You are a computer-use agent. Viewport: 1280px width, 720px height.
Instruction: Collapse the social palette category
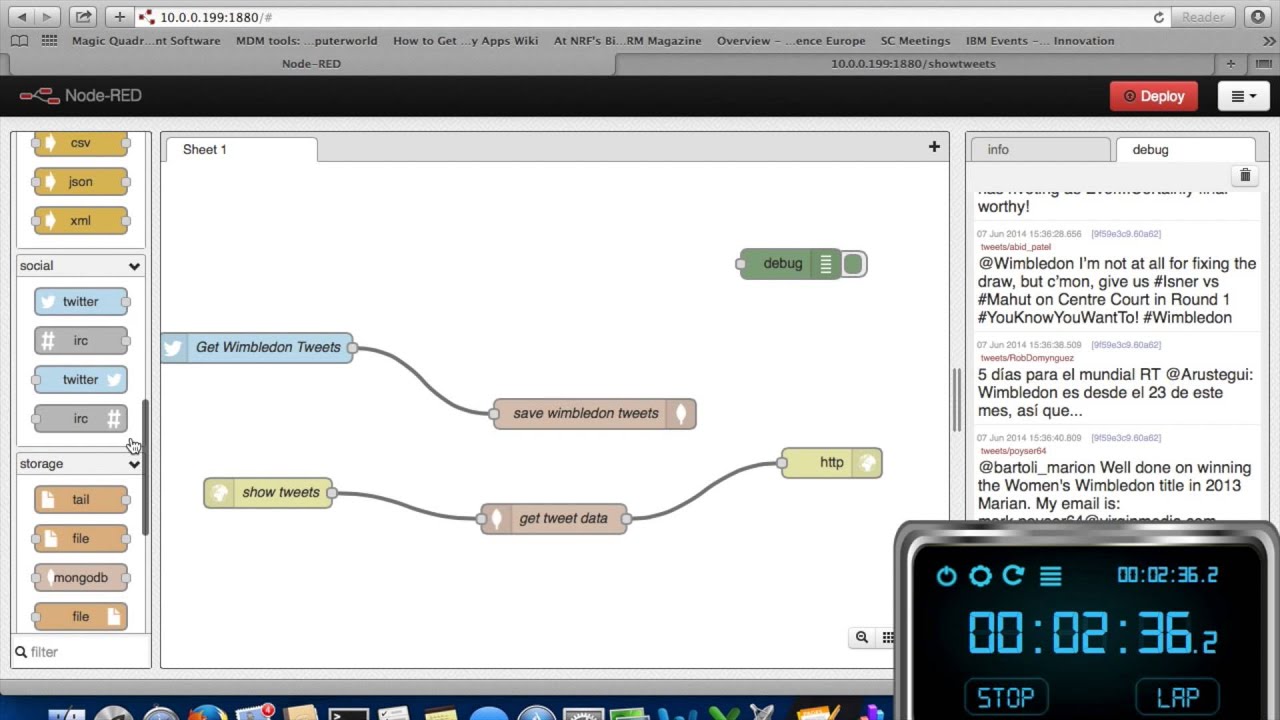pyautogui.click(x=81, y=265)
